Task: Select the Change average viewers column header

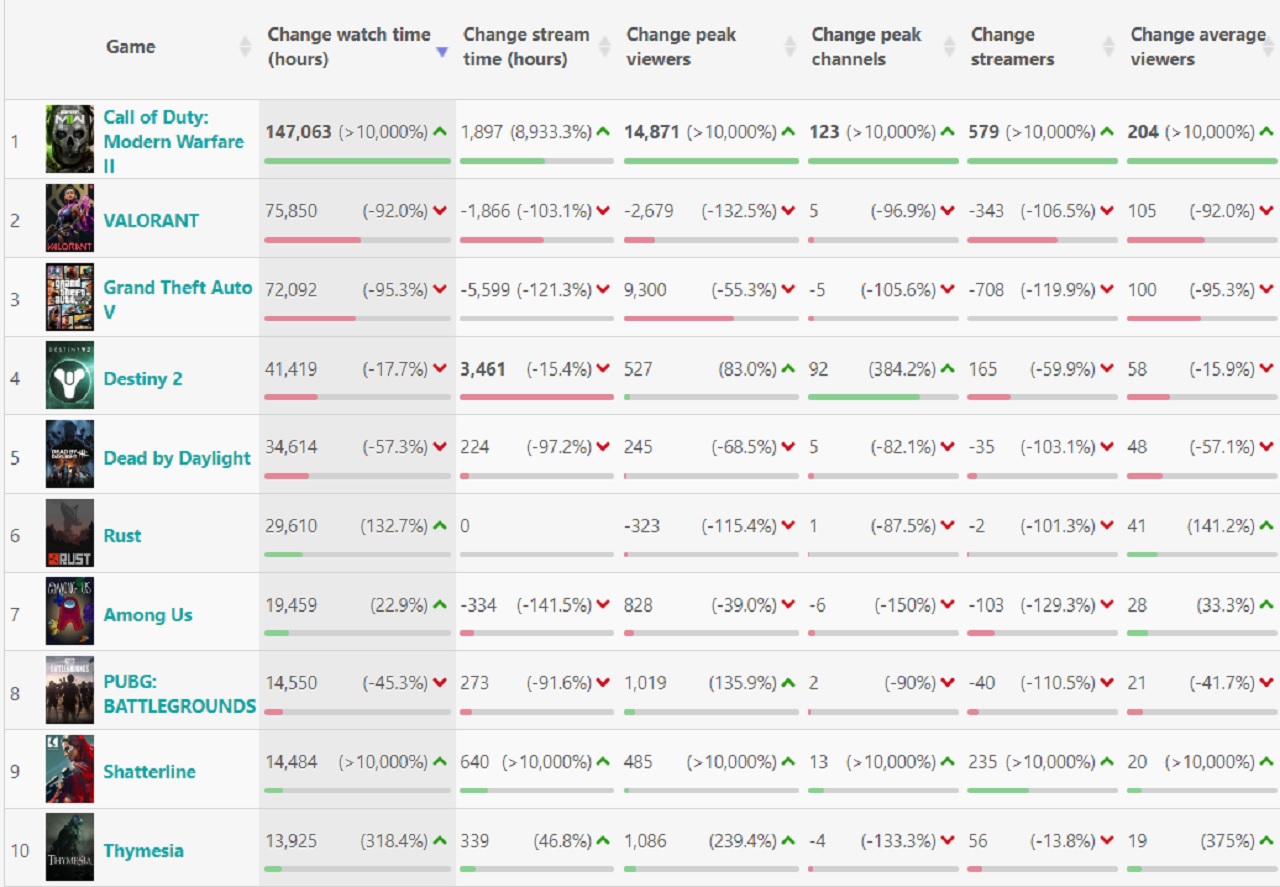Action: coord(1200,47)
